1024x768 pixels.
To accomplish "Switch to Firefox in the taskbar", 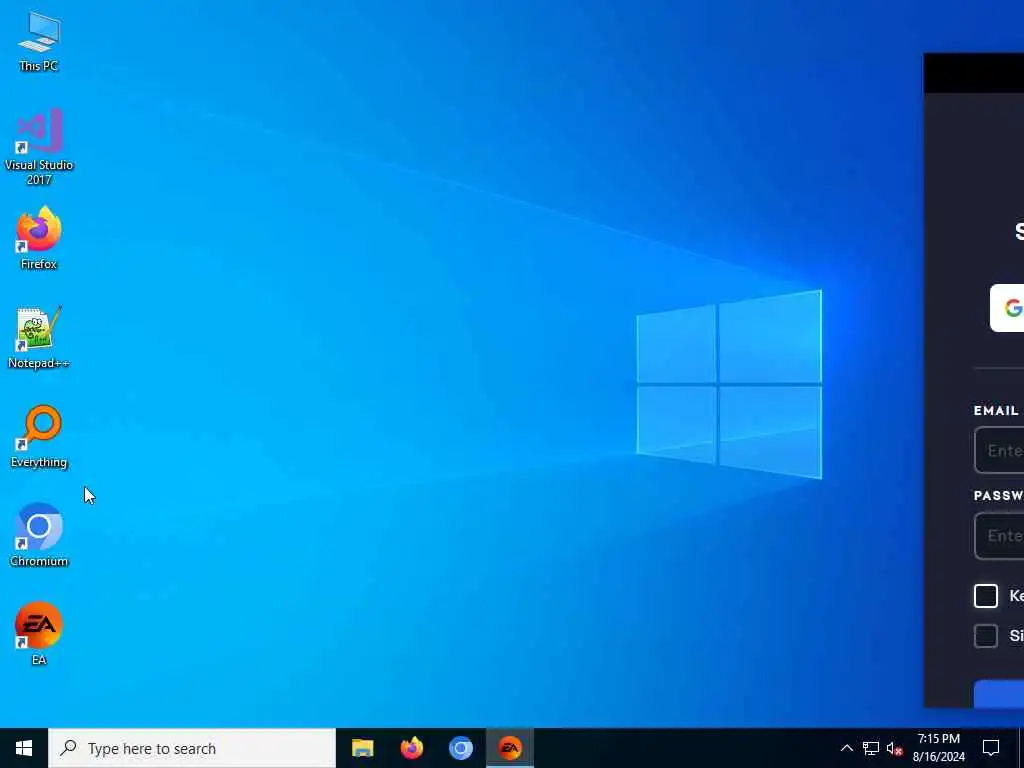I will coord(411,748).
